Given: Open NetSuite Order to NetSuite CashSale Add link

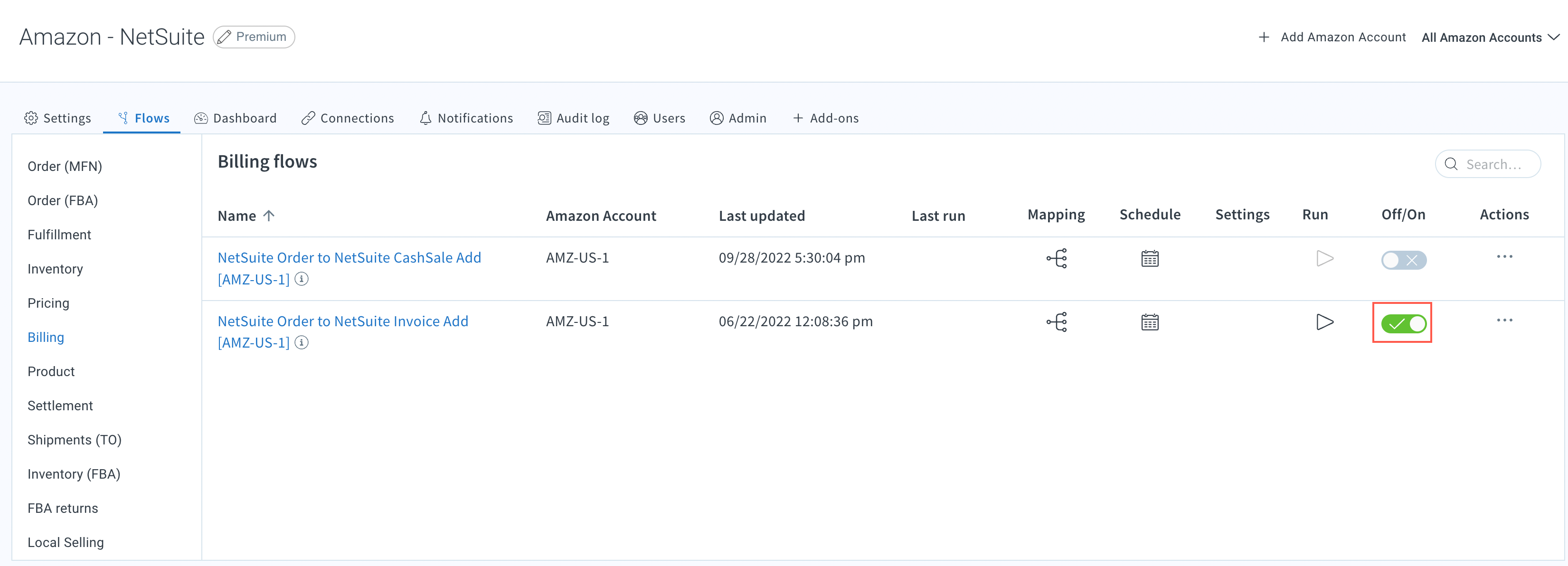Looking at the screenshot, I should pos(349,268).
